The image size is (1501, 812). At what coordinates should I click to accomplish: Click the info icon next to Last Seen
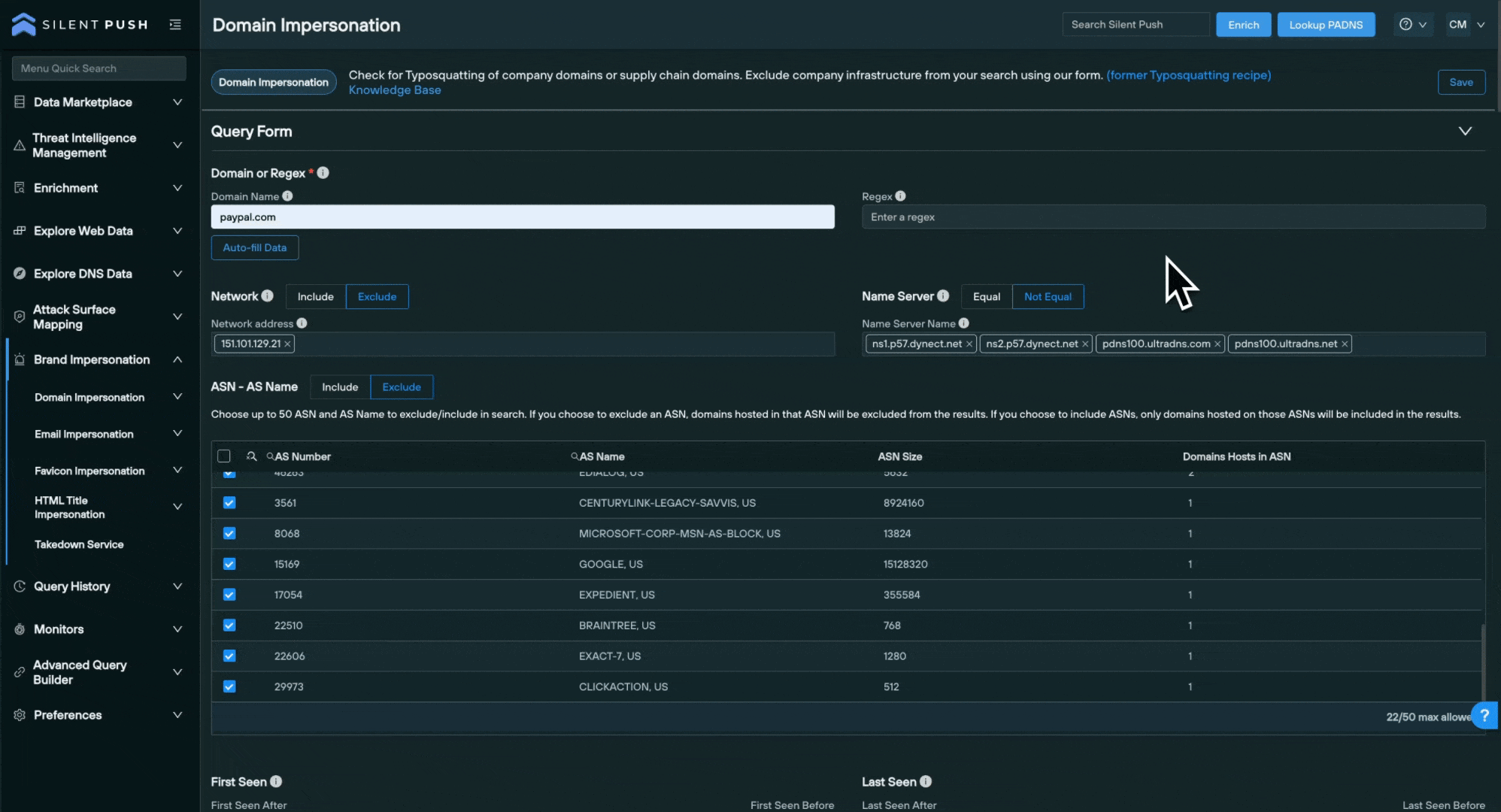point(926,781)
